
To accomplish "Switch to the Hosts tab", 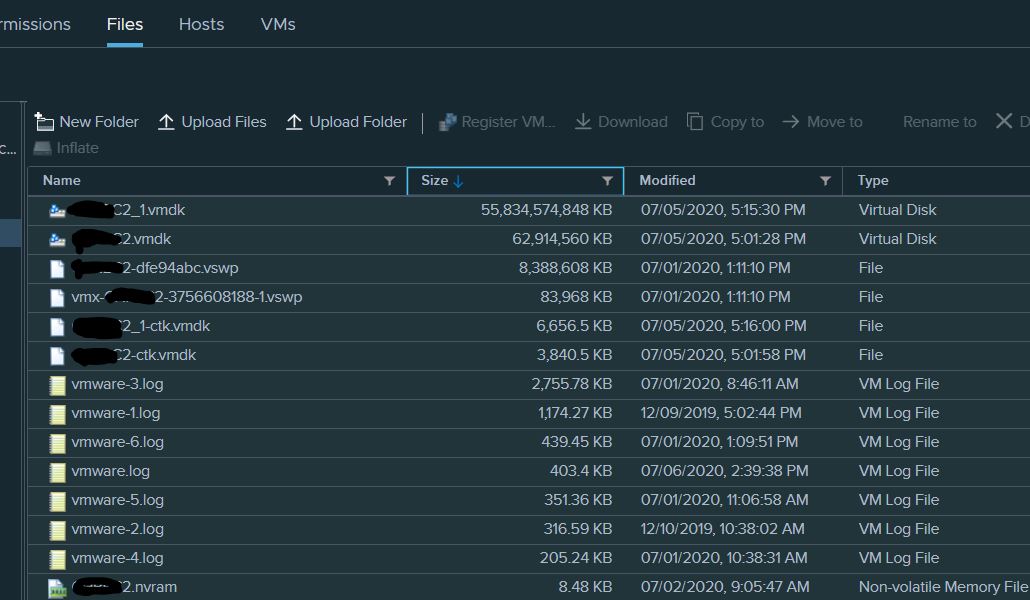I will coord(201,24).
